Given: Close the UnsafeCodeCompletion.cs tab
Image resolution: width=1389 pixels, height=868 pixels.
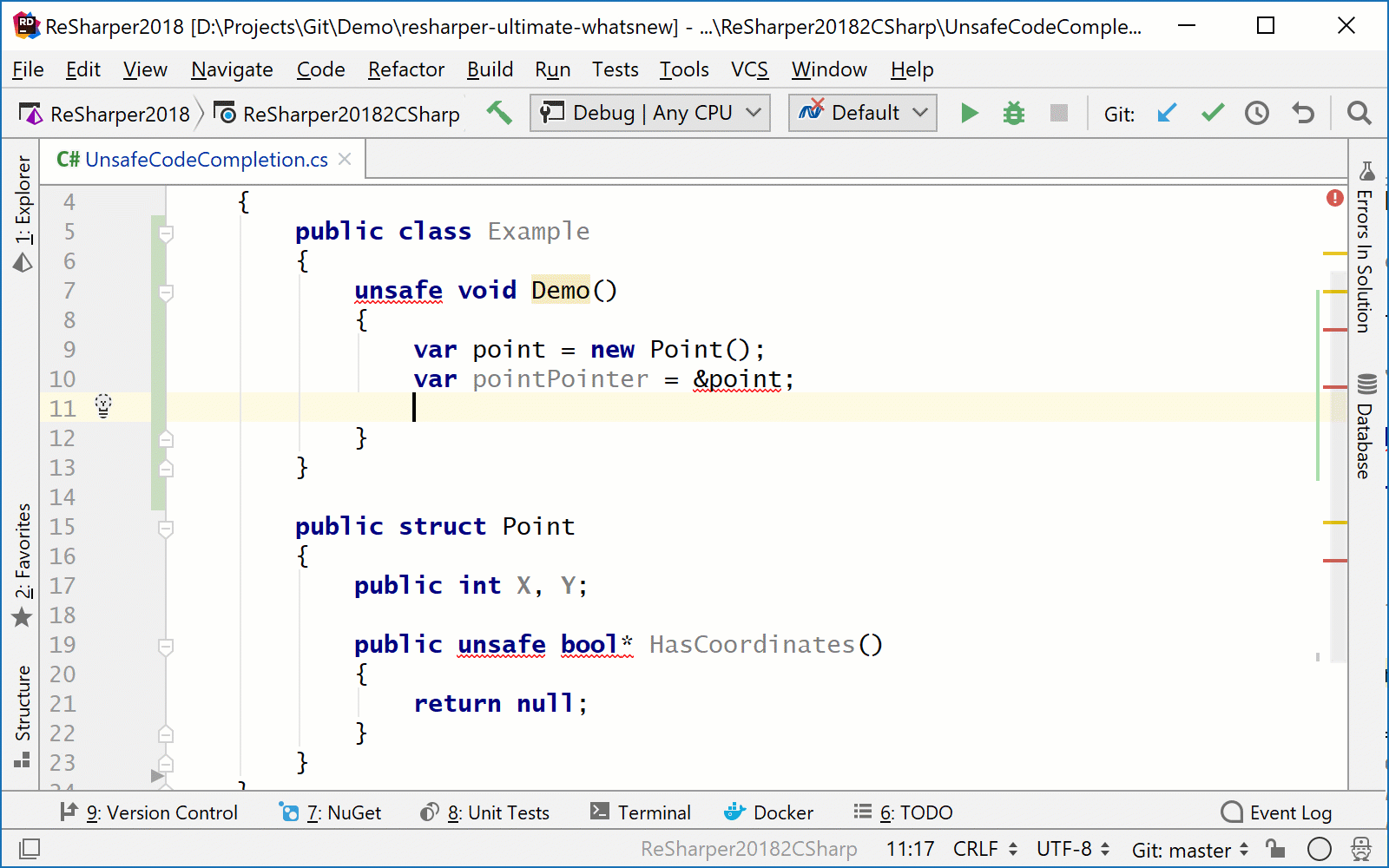Looking at the screenshot, I should tap(345, 159).
